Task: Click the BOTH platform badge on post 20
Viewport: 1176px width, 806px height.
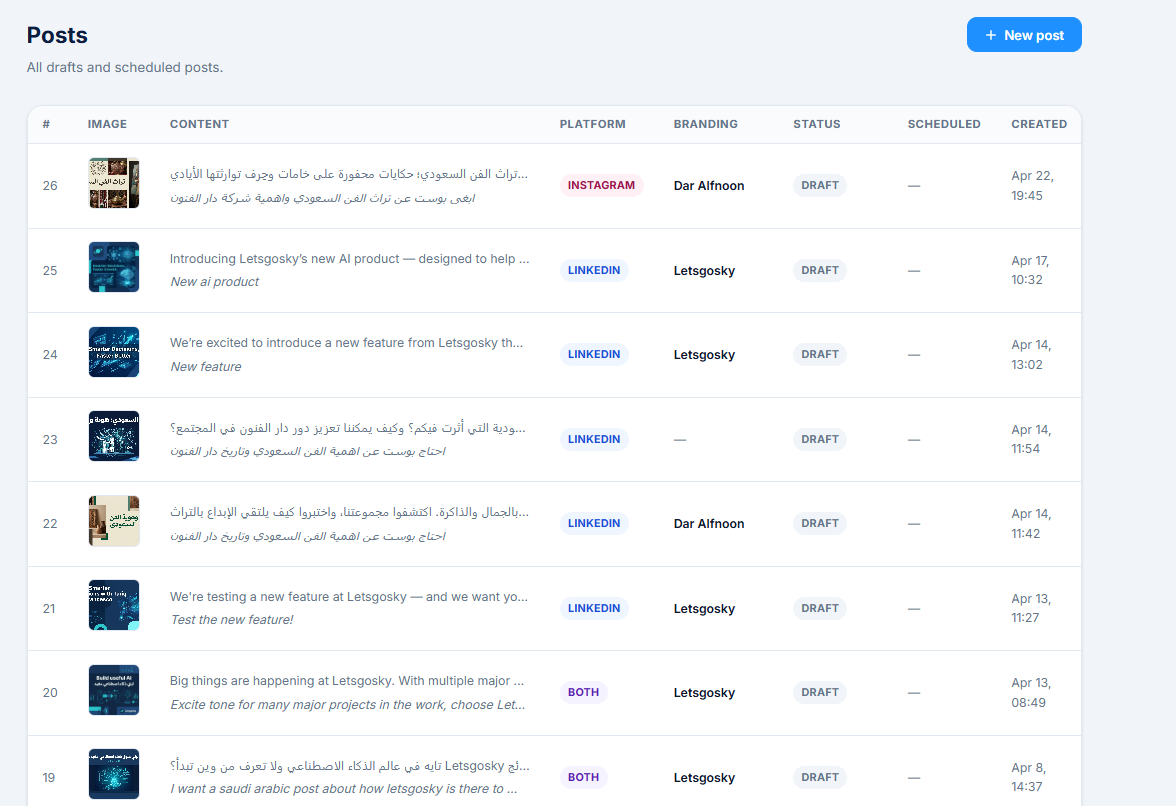Action: 583,692
